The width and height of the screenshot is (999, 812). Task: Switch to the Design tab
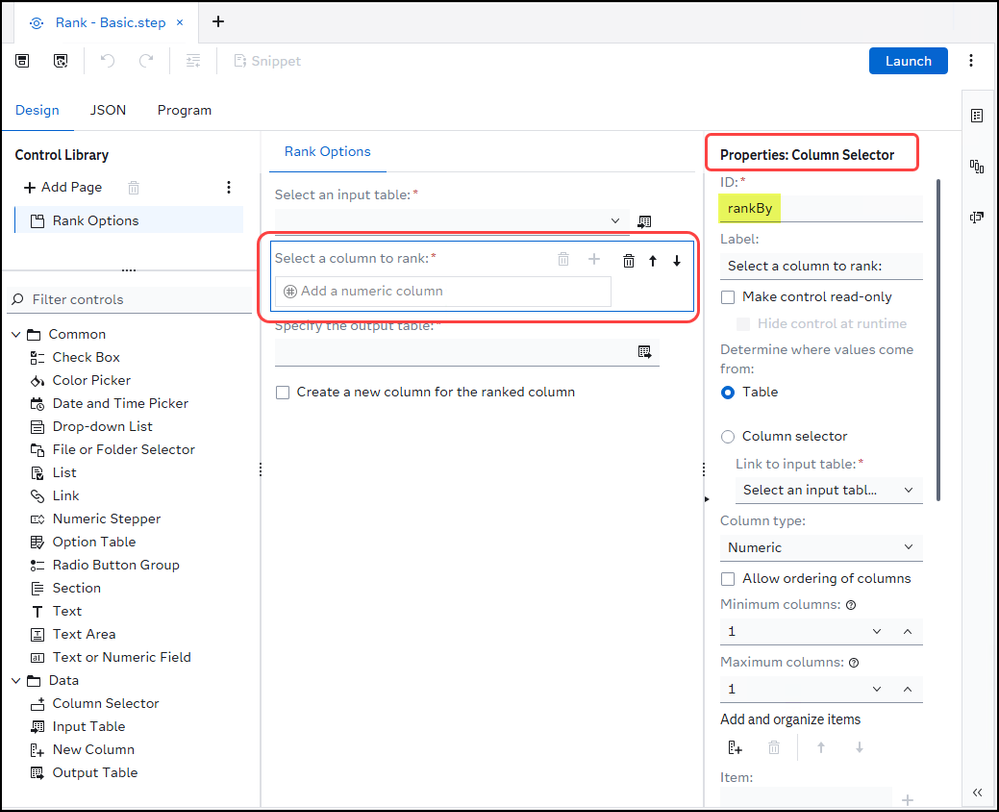pos(37,110)
